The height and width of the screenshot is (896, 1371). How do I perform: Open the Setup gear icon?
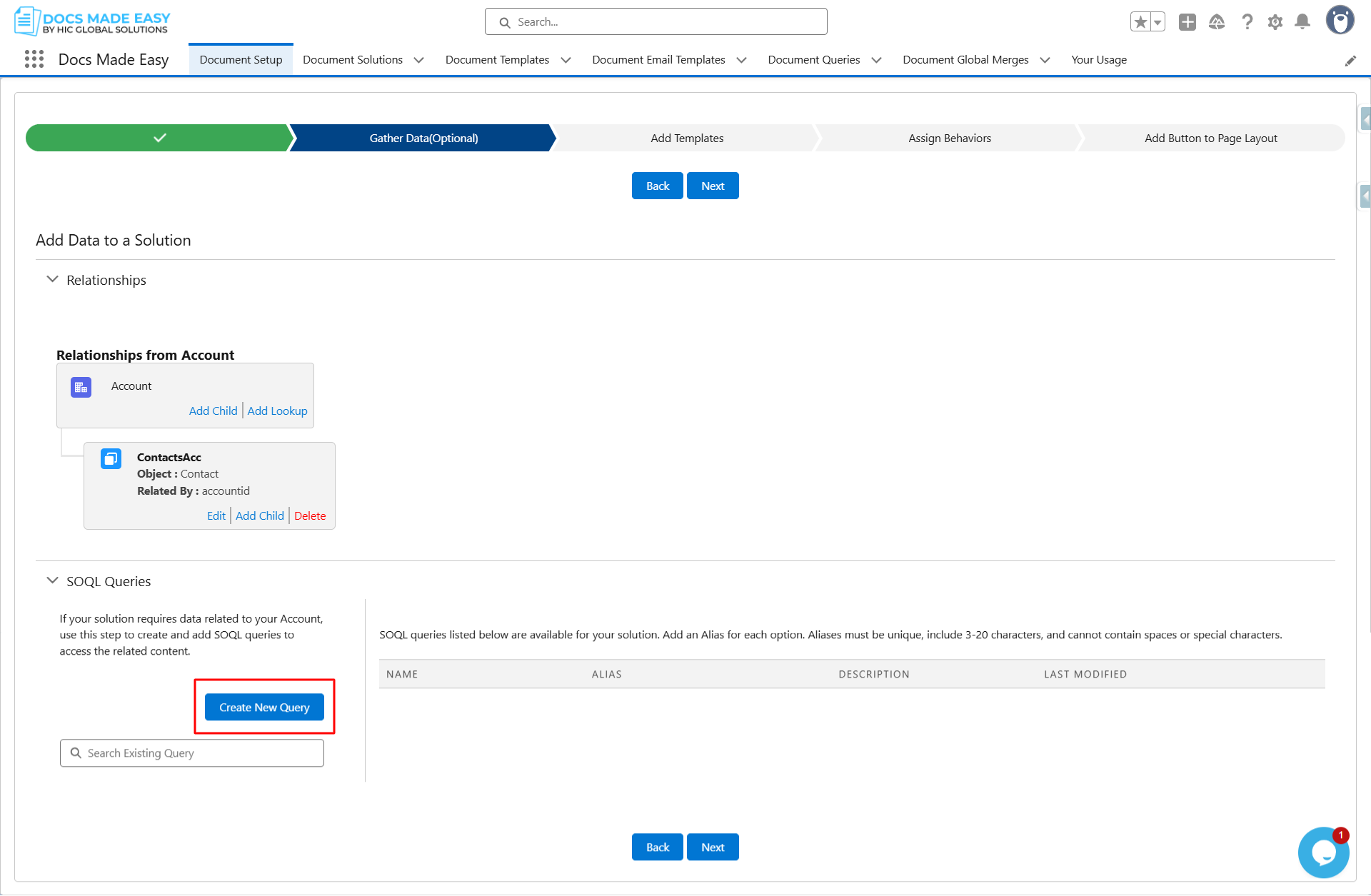tap(1275, 22)
